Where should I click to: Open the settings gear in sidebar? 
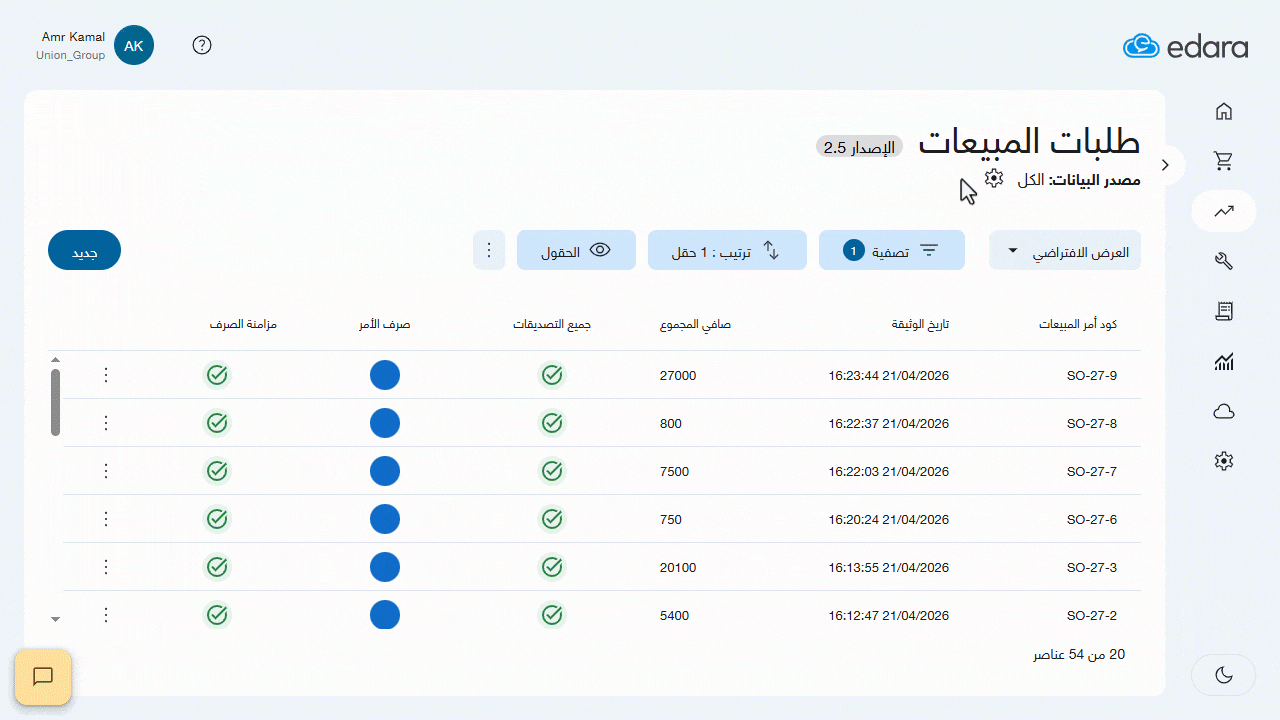(x=1224, y=461)
